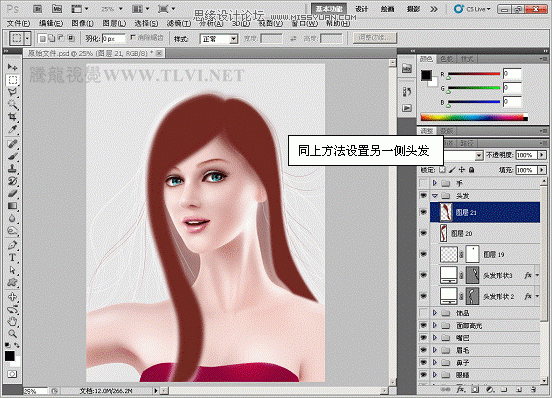552x398 pixels.
Task: Open the 选择(S) menu
Action: tap(146, 23)
